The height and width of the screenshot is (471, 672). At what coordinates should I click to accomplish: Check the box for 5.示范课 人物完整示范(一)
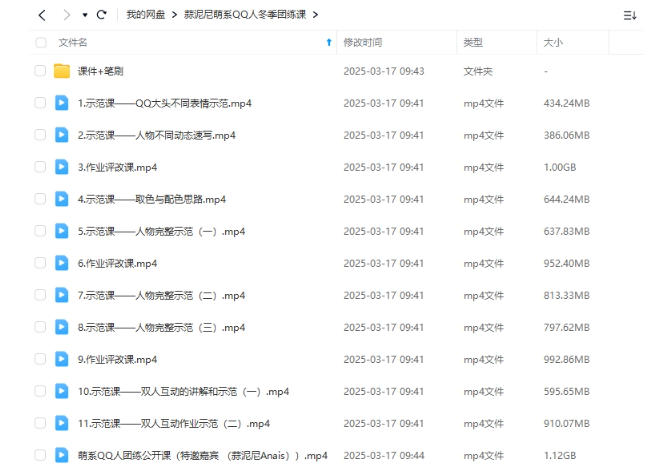coord(40,231)
